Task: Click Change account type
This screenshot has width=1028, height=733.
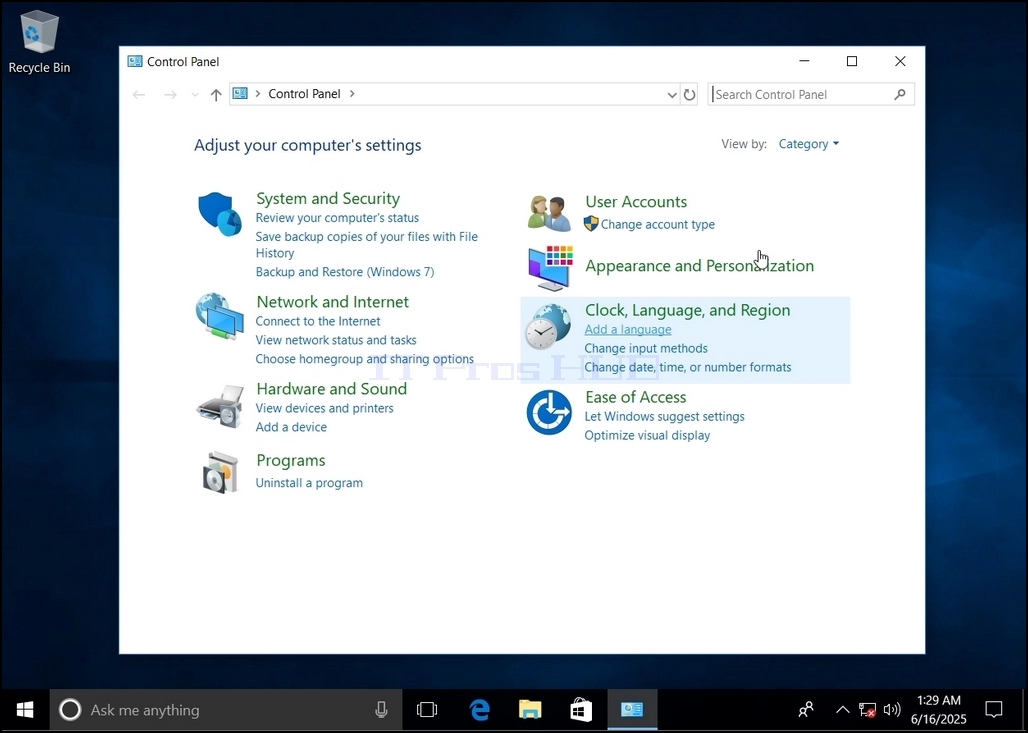Action: pyautogui.click(x=658, y=224)
